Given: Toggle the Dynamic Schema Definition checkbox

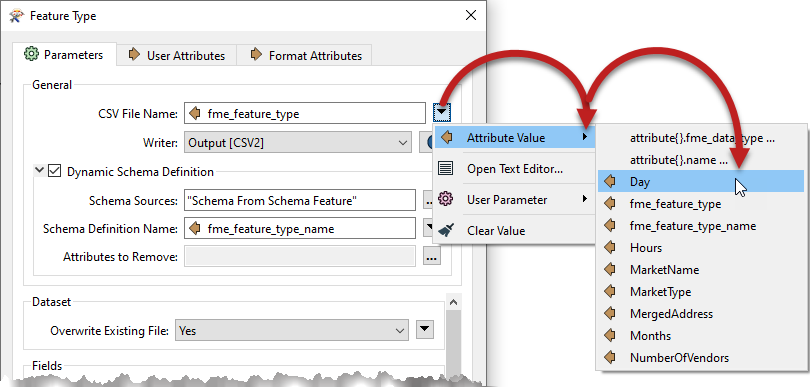Looking at the screenshot, I should pyautogui.click(x=55, y=171).
